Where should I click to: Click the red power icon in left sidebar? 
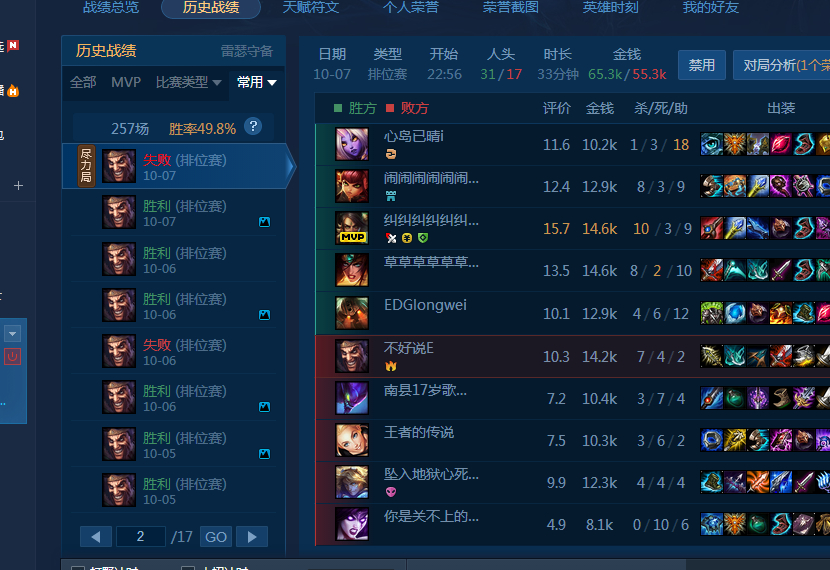click(12, 356)
